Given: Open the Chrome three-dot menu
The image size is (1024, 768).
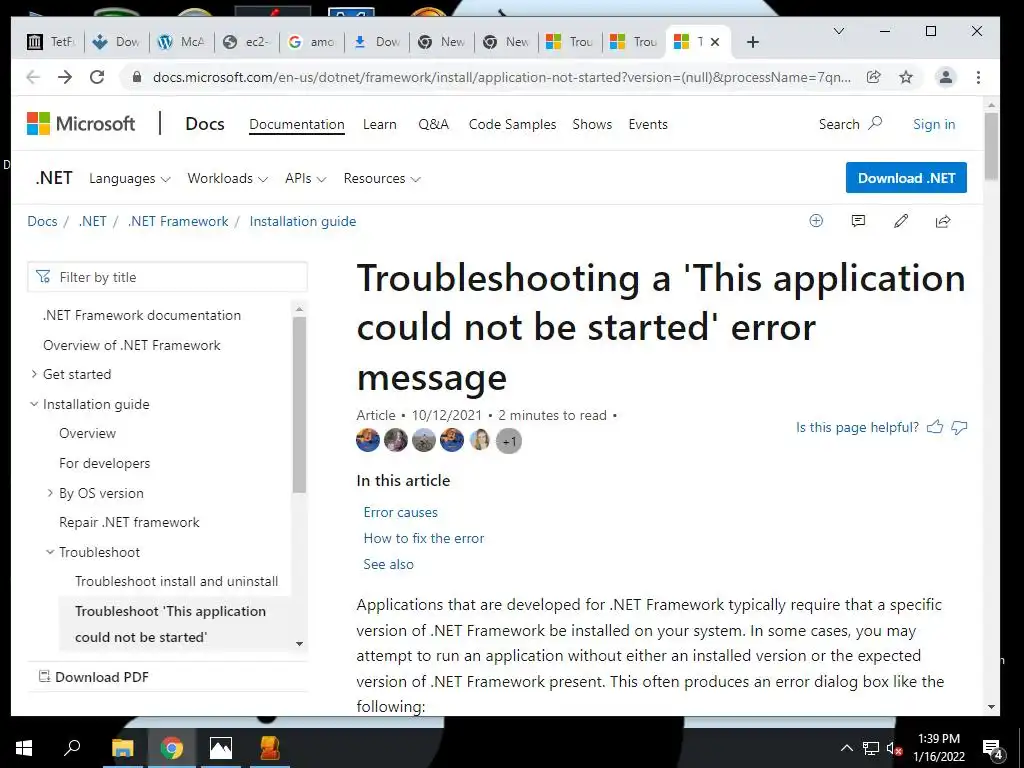Looking at the screenshot, I should click(978, 77).
